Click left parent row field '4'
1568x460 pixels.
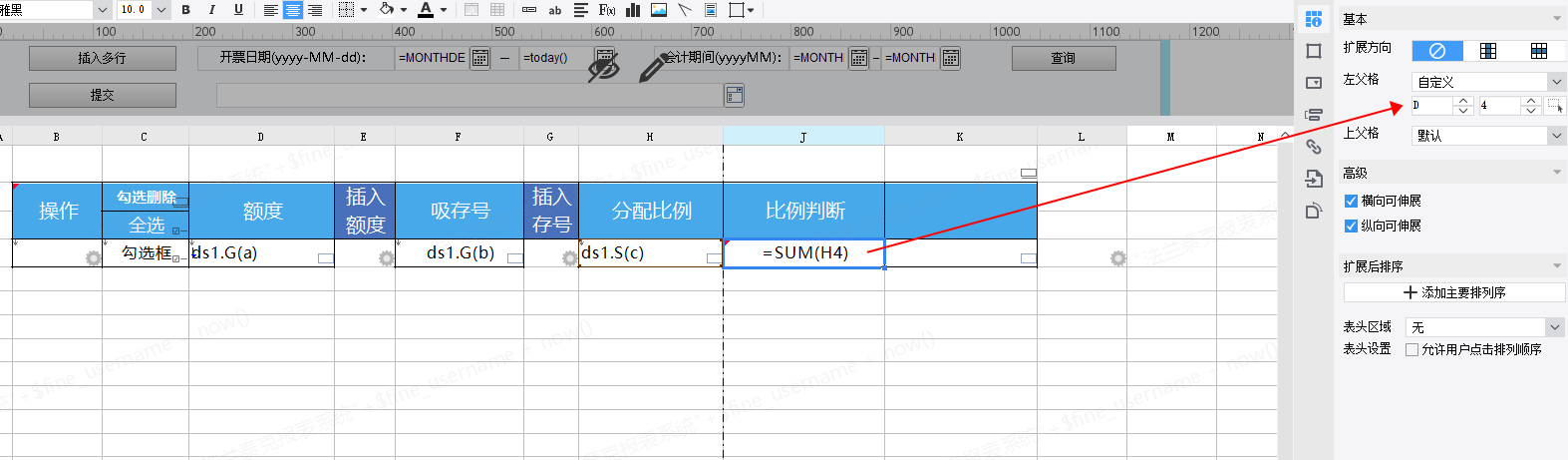(1500, 105)
